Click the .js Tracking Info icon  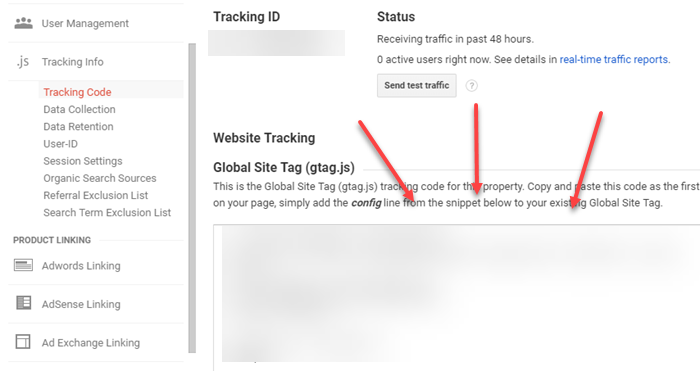click(23, 62)
